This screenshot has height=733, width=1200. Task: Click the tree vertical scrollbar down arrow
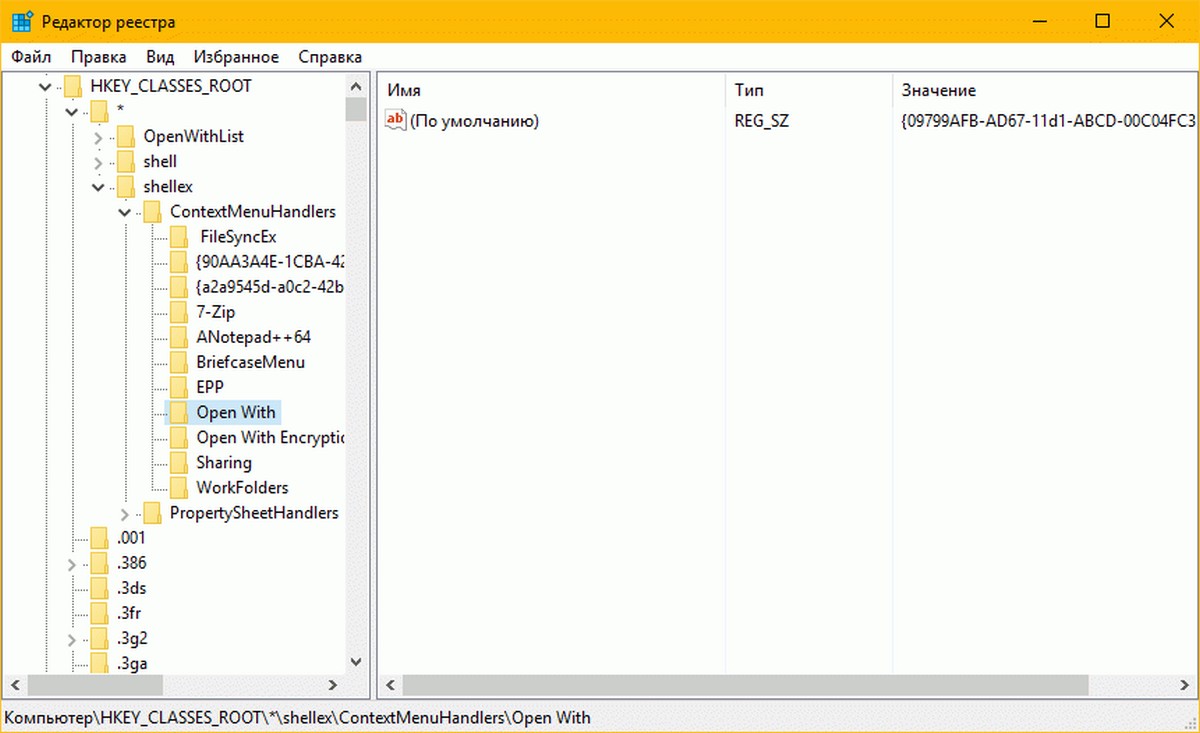(x=355, y=662)
